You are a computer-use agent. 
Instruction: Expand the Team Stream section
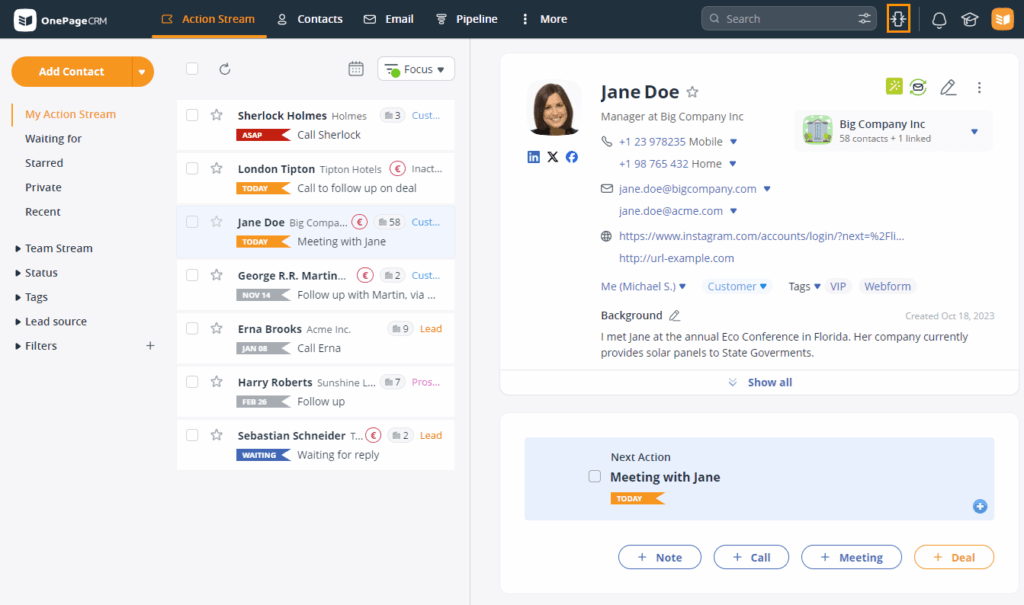pos(58,248)
